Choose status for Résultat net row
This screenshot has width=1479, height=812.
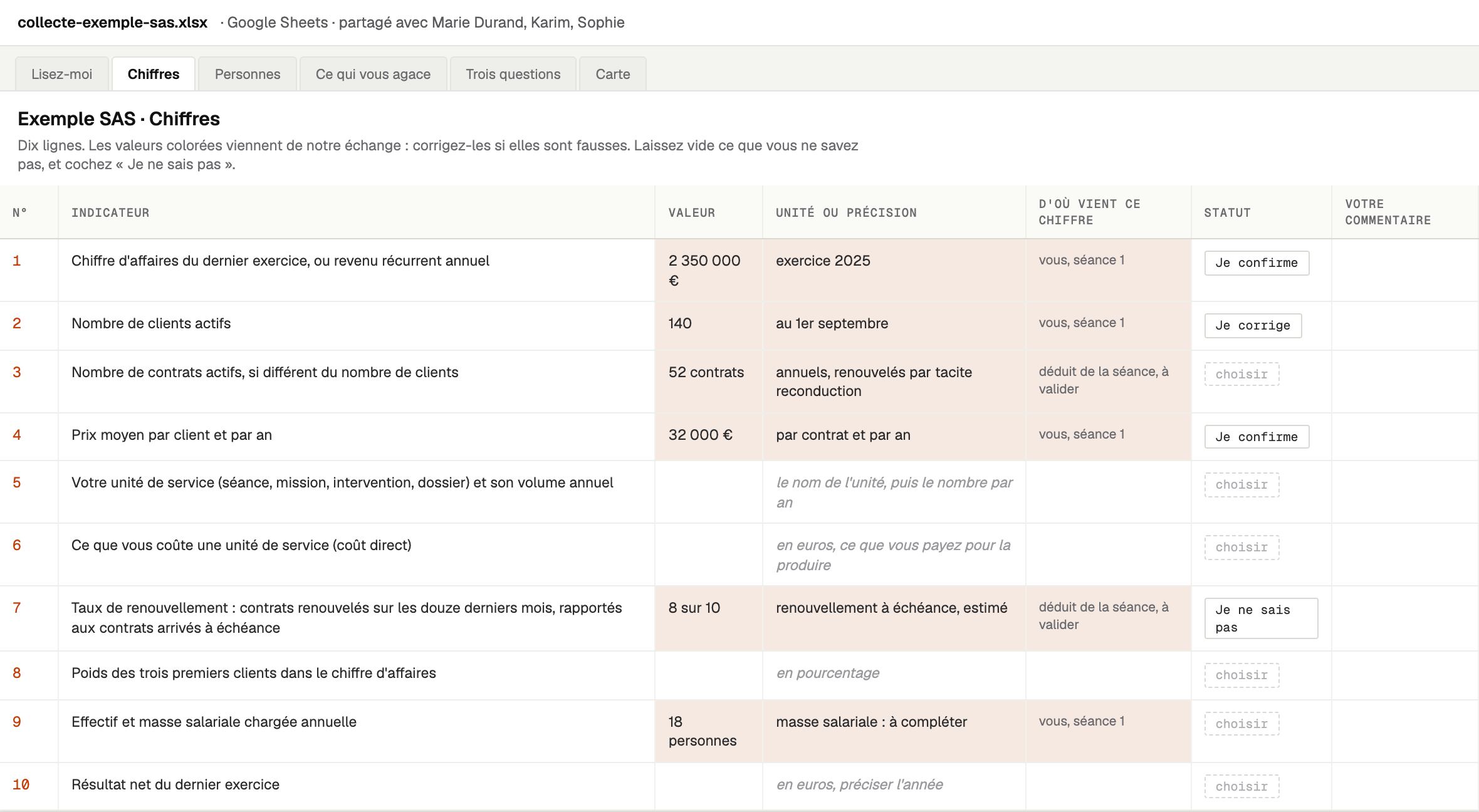pyautogui.click(x=1241, y=787)
